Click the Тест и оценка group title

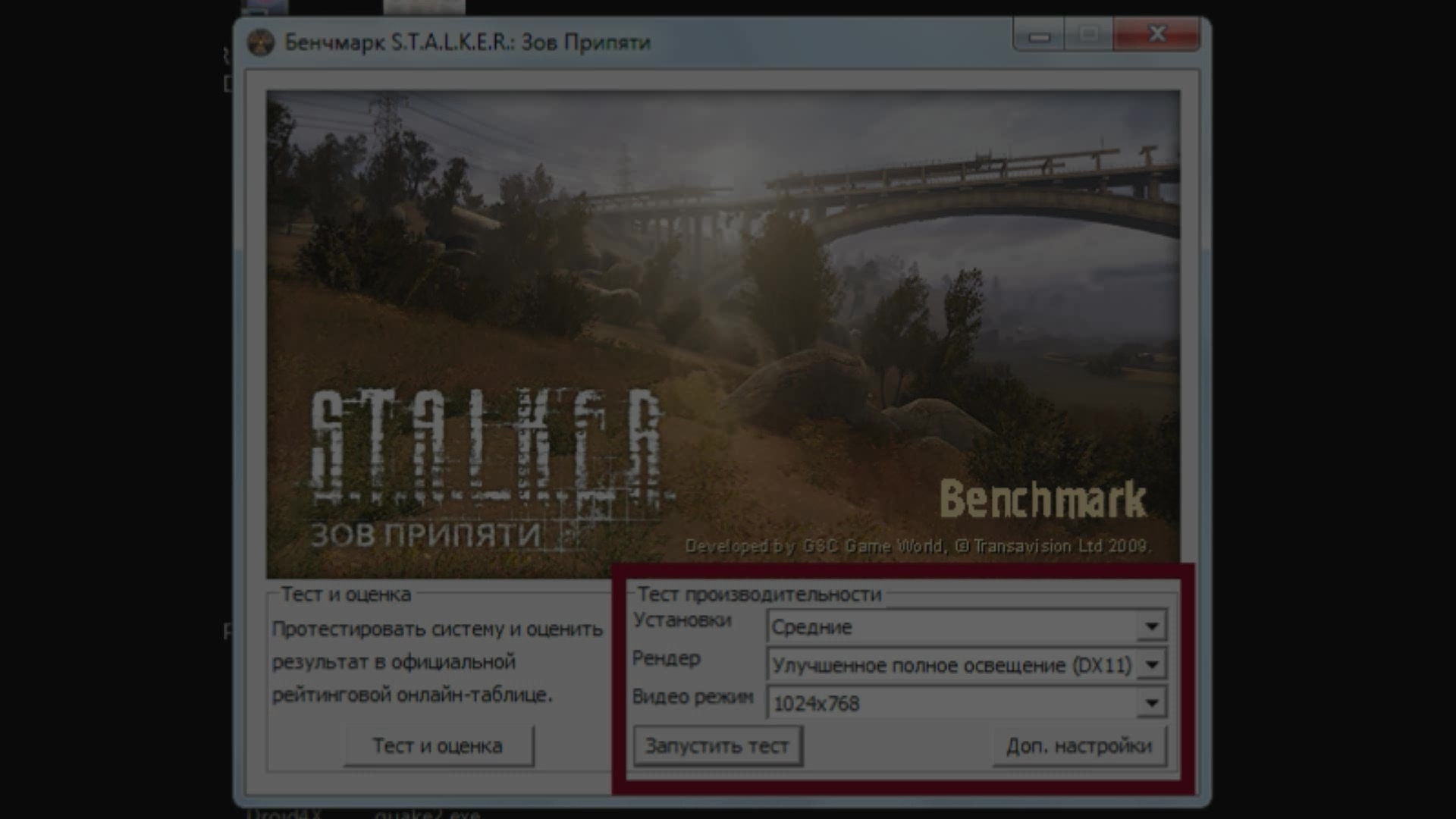(x=346, y=594)
